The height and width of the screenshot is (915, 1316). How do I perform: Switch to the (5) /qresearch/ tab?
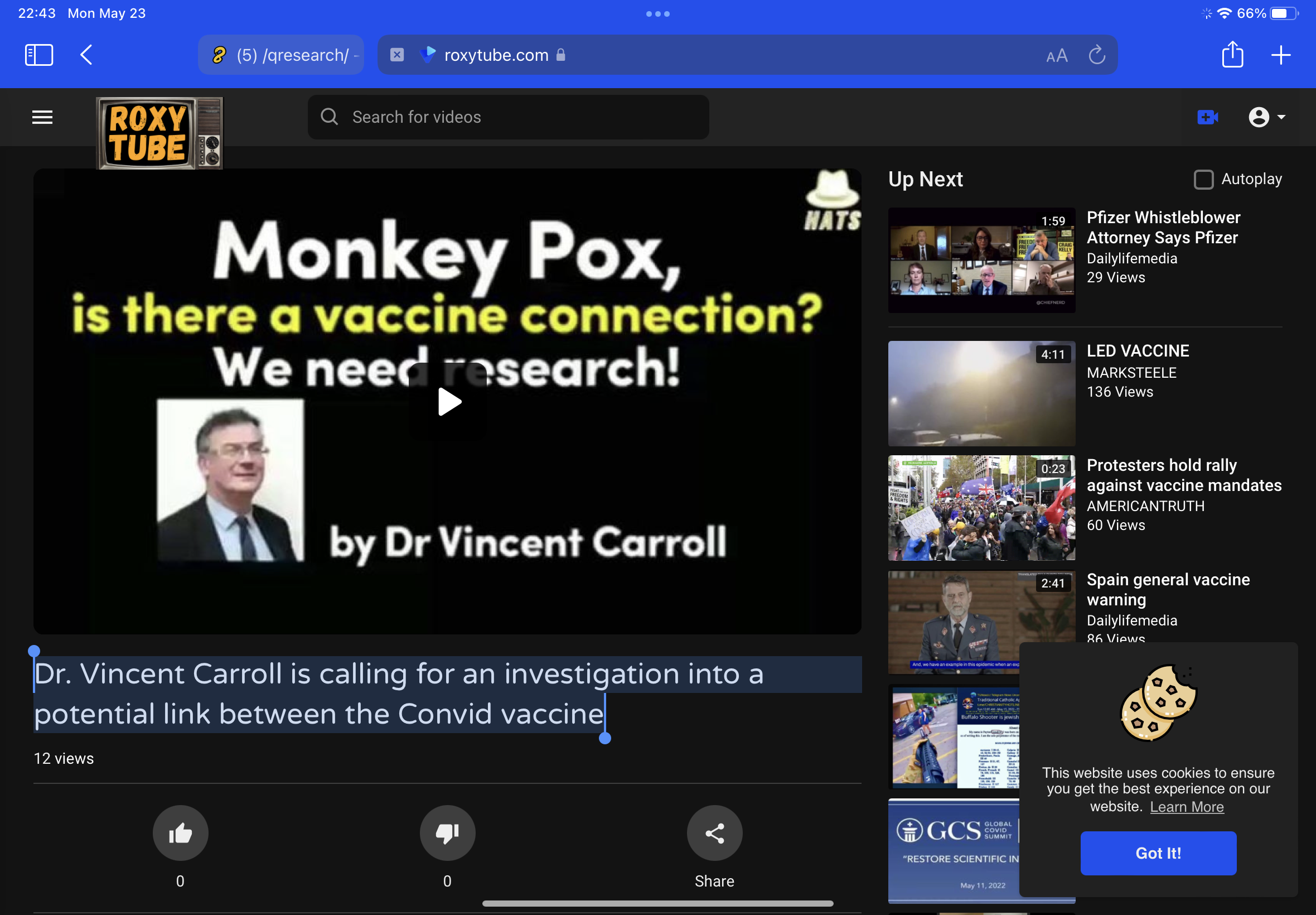(280, 55)
